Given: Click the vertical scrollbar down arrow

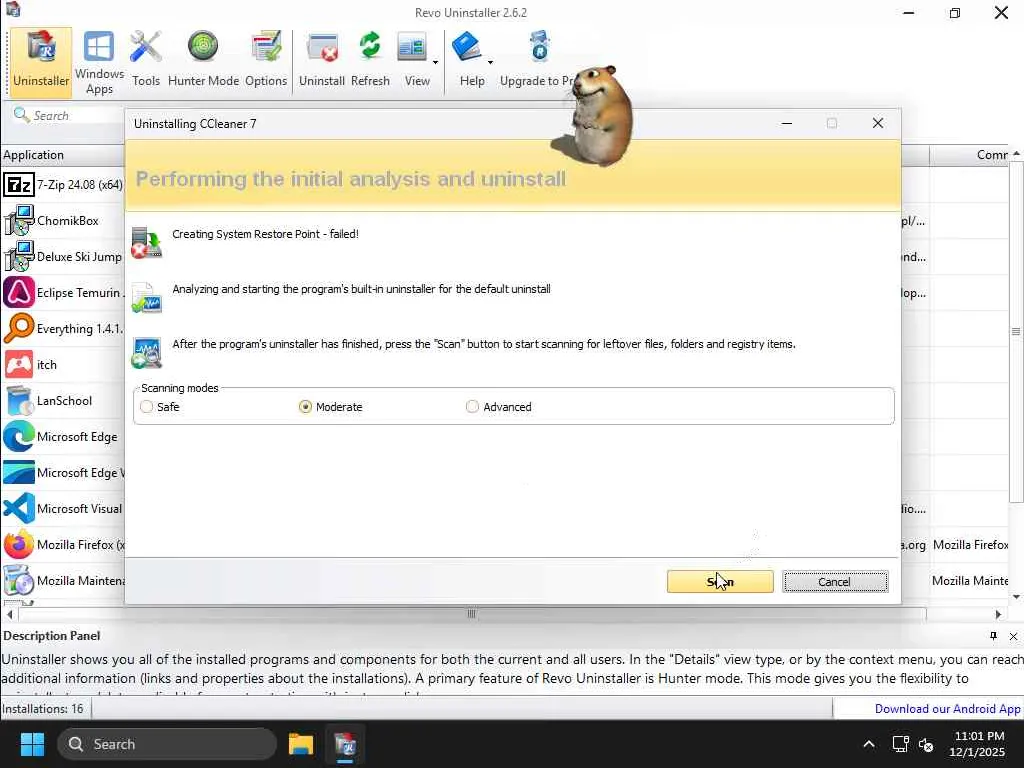Looking at the screenshot, I should click(x=1016, y=596).
